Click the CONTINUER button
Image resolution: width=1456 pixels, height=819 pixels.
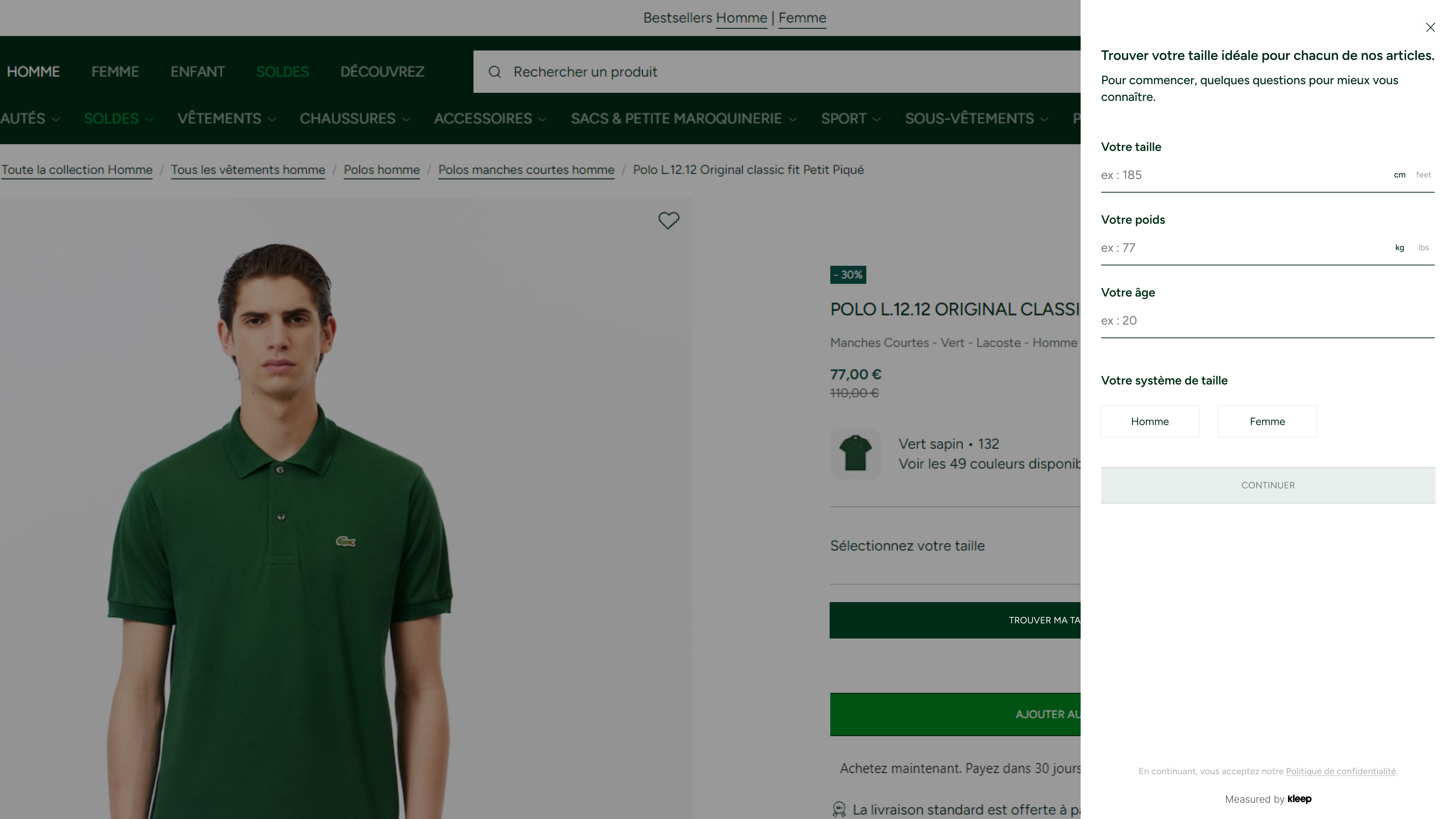[x=1268, y=485]
